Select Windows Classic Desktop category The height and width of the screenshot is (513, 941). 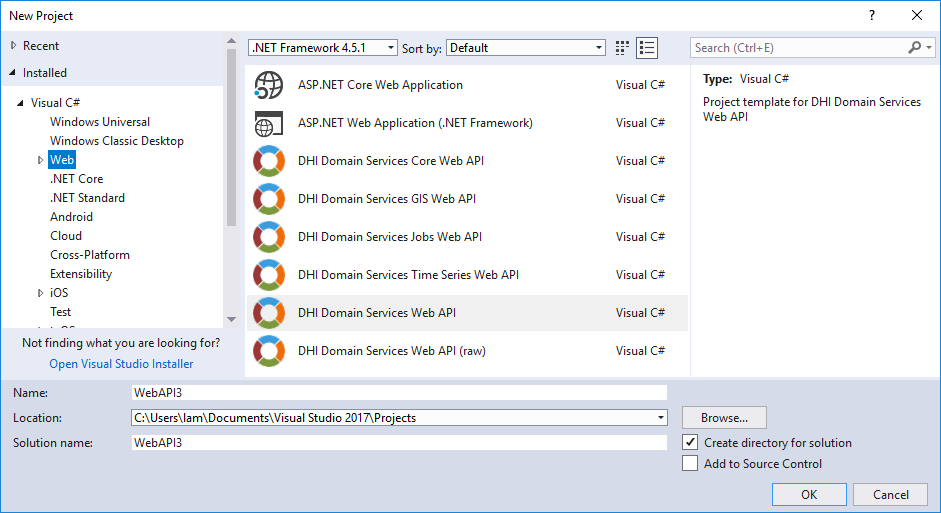tap(117, 141)
